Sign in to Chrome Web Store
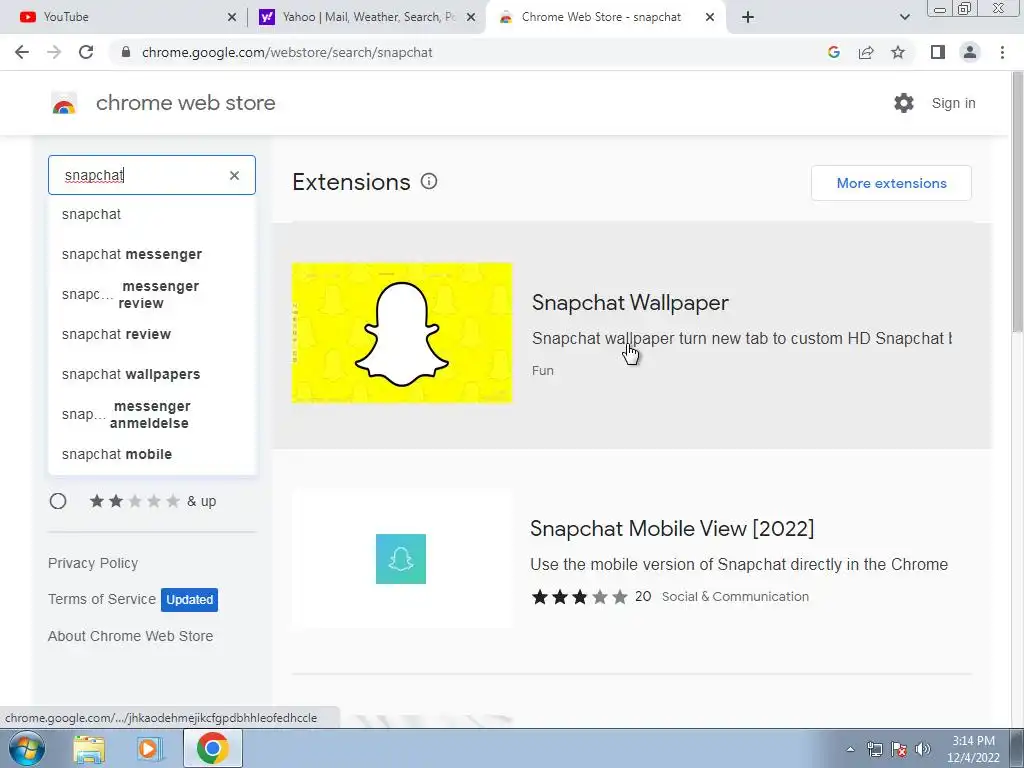Image resolution: width=1024 pixels, height=768 pixels. click(x=953, y=103)
